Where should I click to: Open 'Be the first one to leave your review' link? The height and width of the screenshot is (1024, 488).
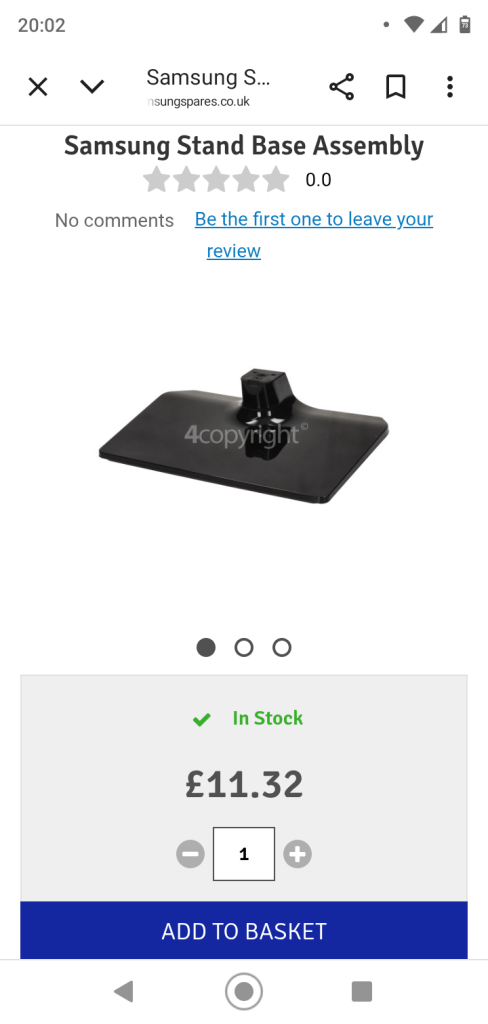(x=314, y=234)
